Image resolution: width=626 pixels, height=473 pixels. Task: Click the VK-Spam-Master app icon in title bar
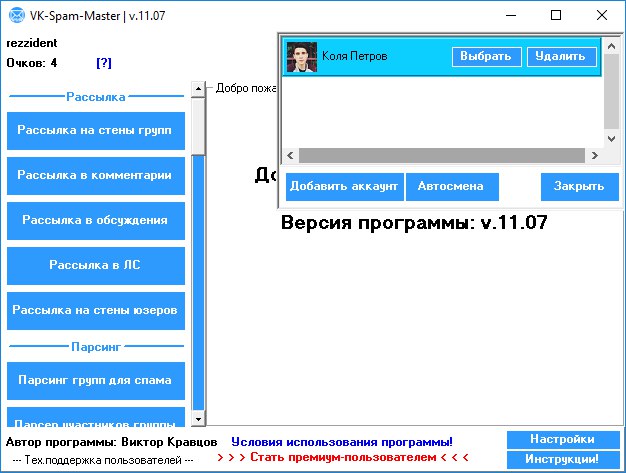pos(15,15)
